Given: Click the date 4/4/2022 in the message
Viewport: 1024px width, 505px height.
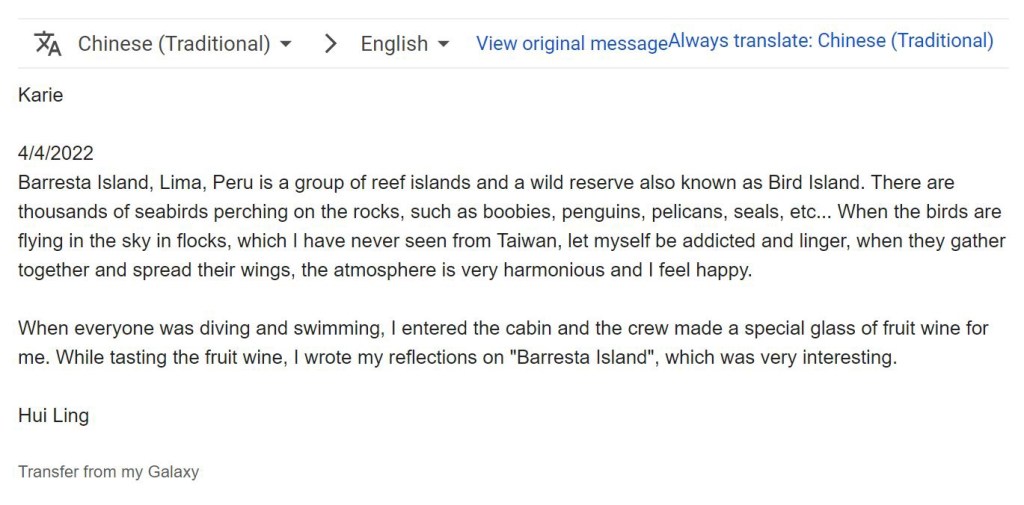Looking at the screenshot, I should tap(56, 153).
